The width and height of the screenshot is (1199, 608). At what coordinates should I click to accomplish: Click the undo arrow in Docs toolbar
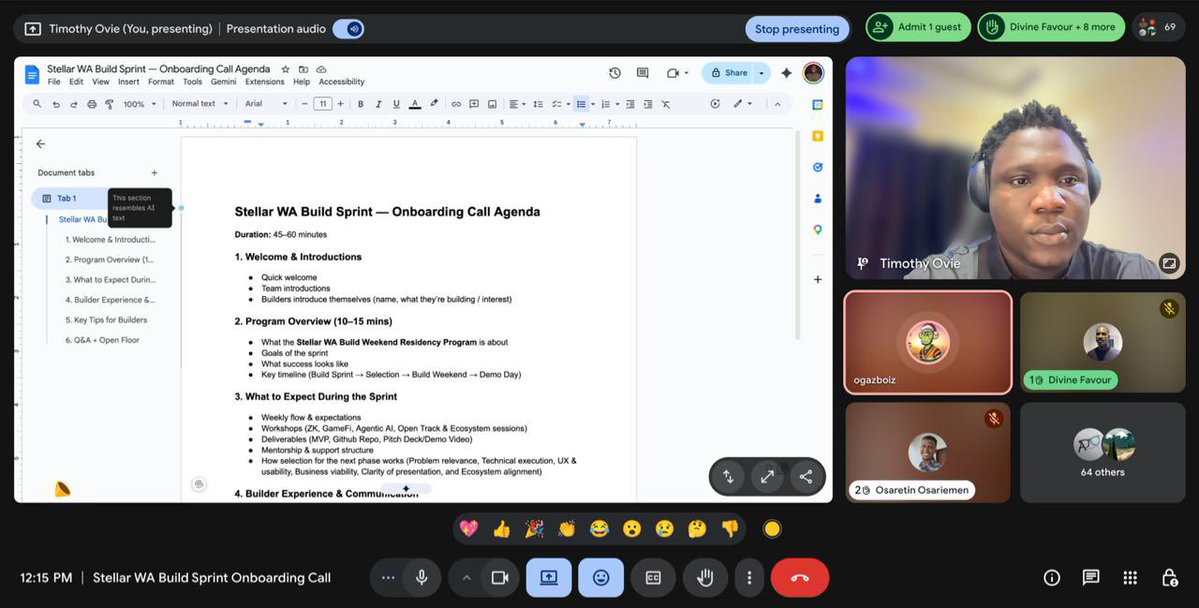point(56,104)
